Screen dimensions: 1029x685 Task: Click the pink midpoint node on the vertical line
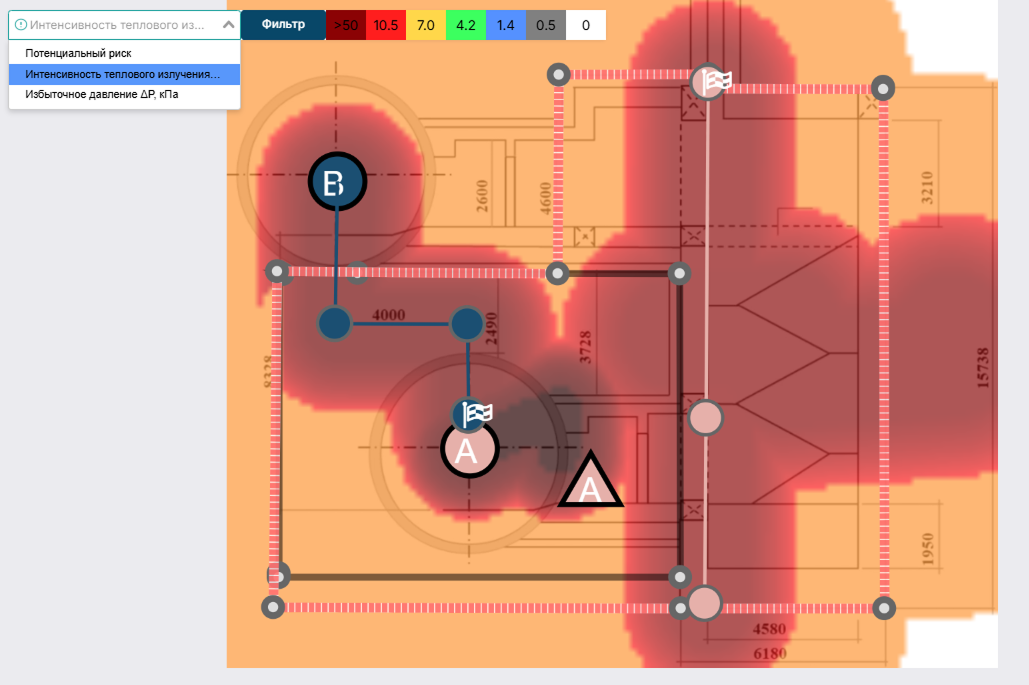tap(705, 418)
